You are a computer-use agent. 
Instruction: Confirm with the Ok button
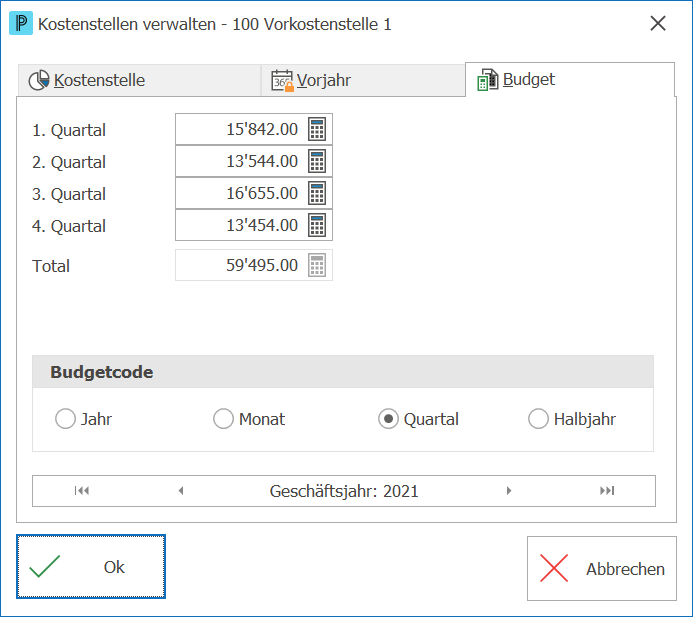pos(91,567)
